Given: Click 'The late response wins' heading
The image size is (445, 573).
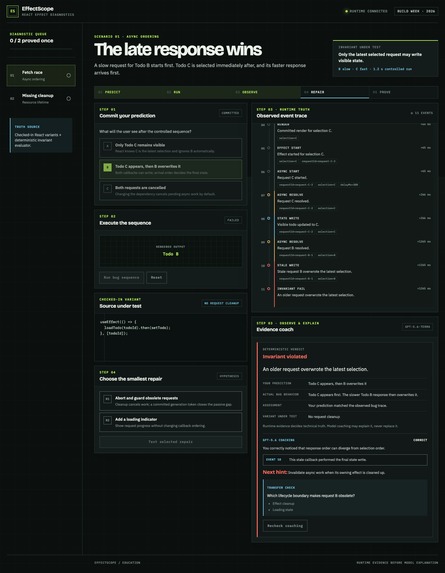Looking at the screenshot, I should [x=178, y=49].
